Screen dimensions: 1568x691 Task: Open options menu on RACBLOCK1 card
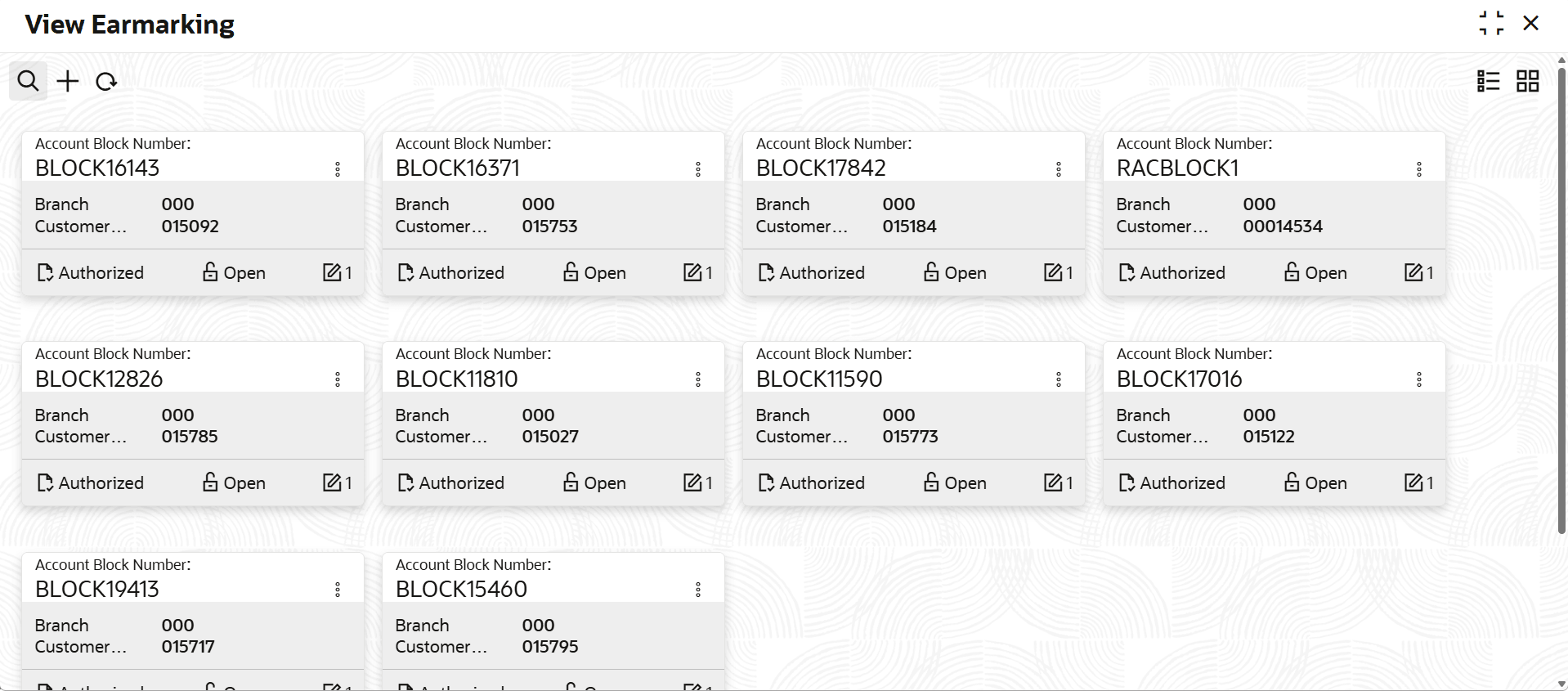(x=1419, y=169)
